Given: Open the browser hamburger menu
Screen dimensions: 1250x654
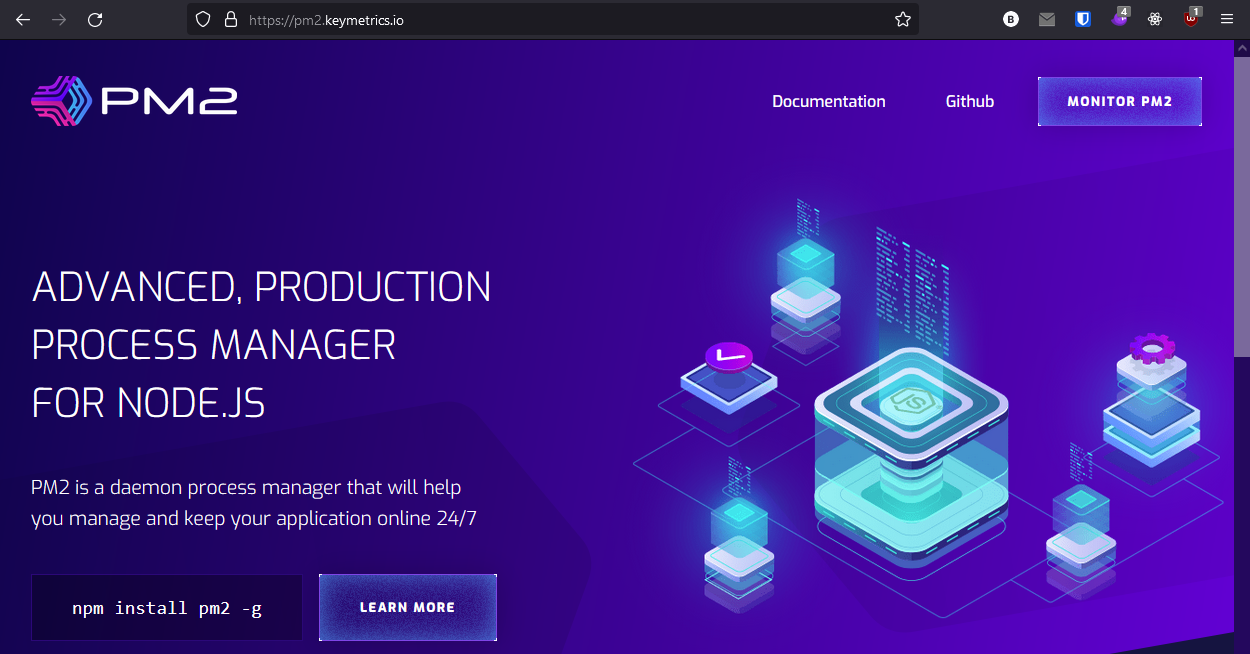Looking at the screenshot, I should click(1227, 19).
